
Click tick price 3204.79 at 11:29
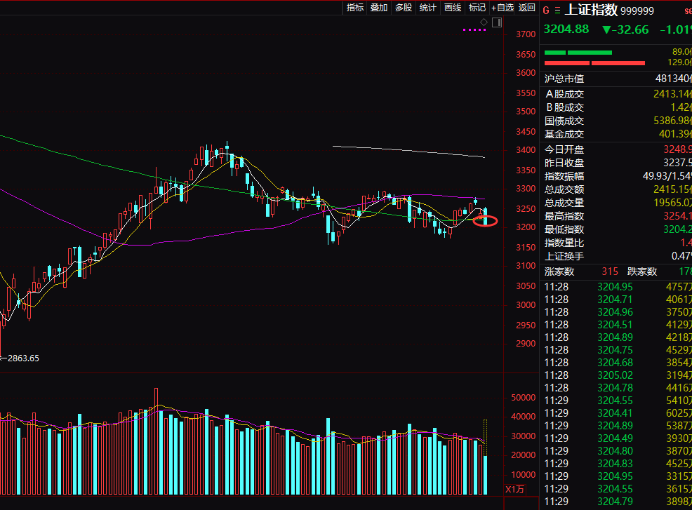pos(615,501)
